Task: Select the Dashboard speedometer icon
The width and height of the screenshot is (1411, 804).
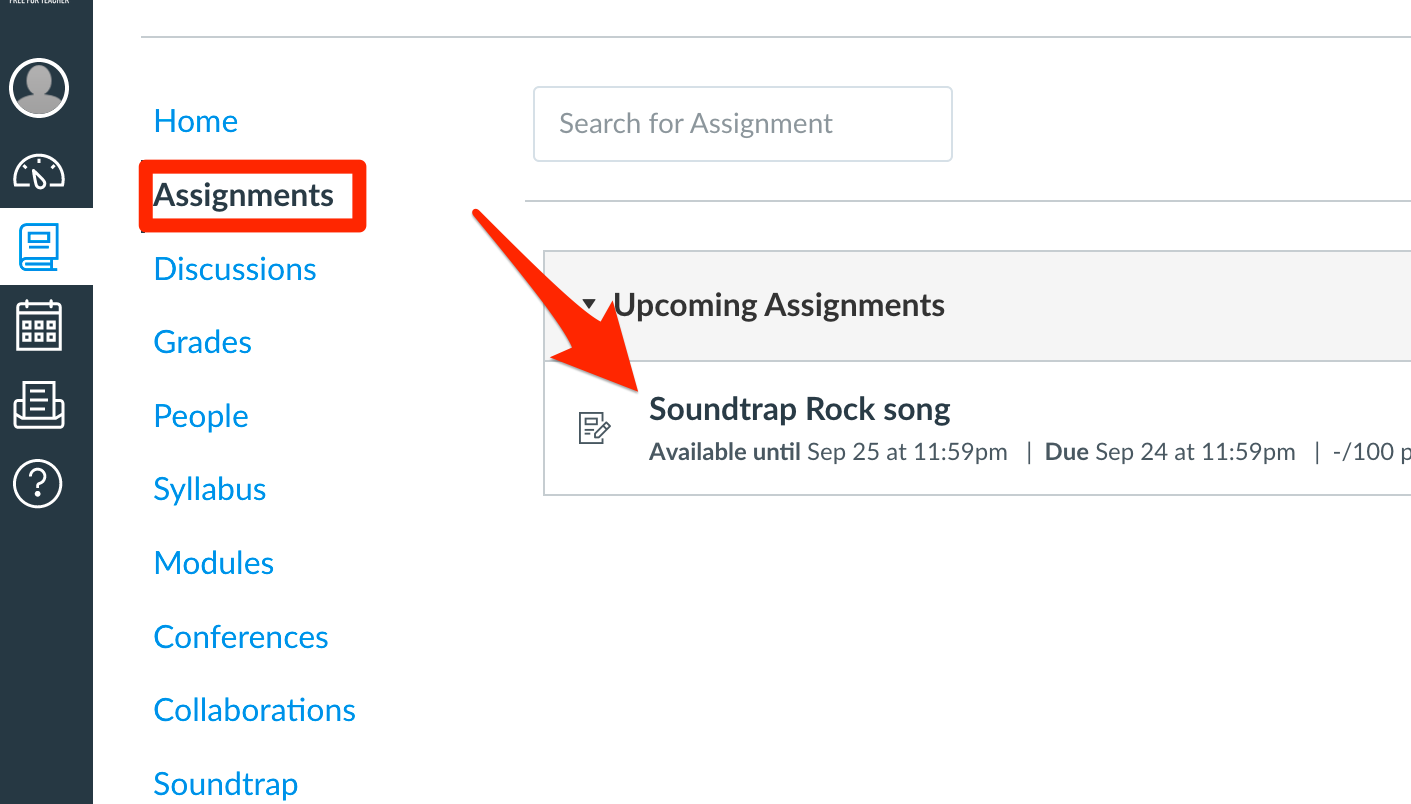Action: tap(38, 172)
